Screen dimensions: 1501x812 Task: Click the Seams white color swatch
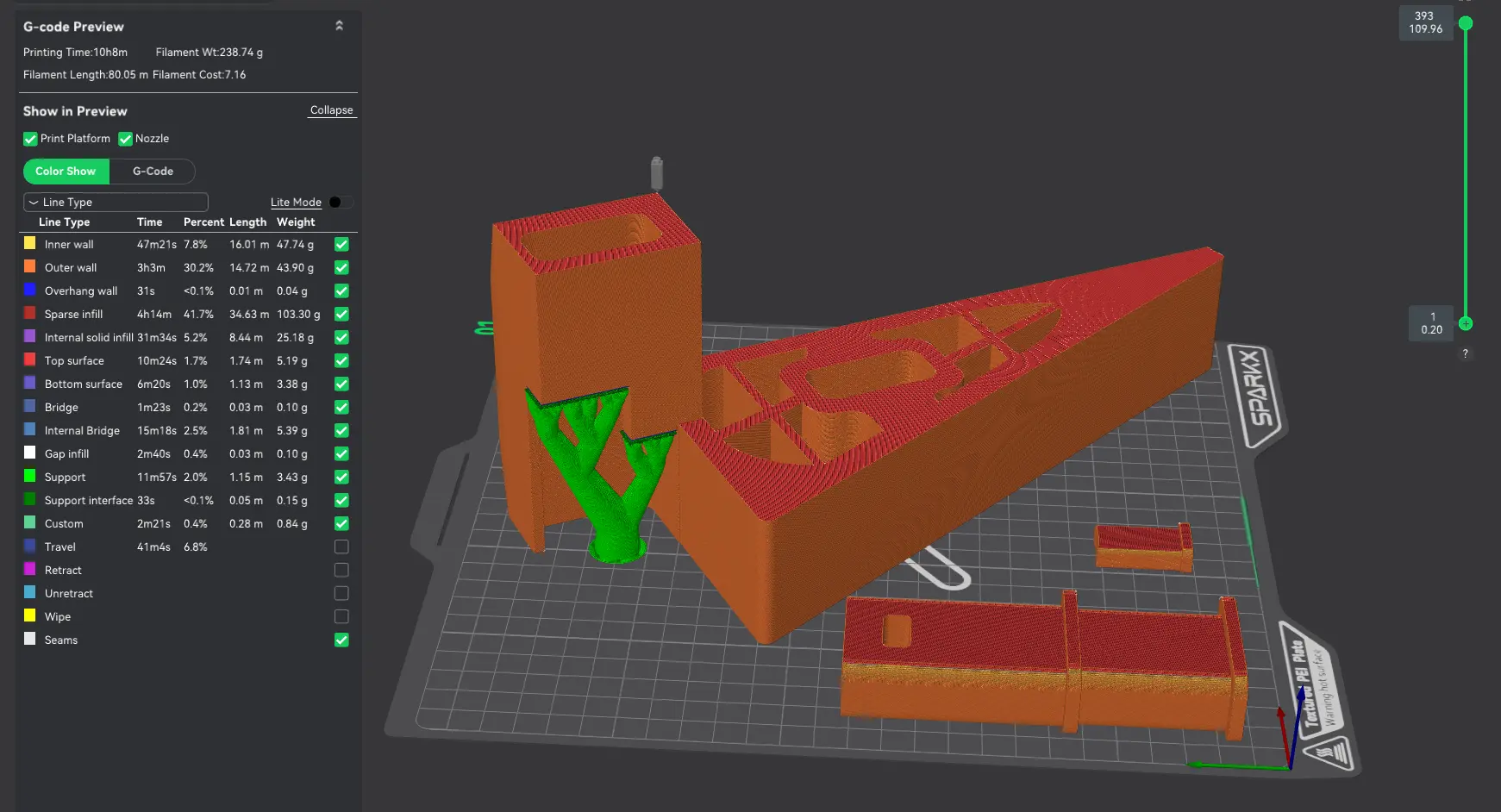(29, 639)
